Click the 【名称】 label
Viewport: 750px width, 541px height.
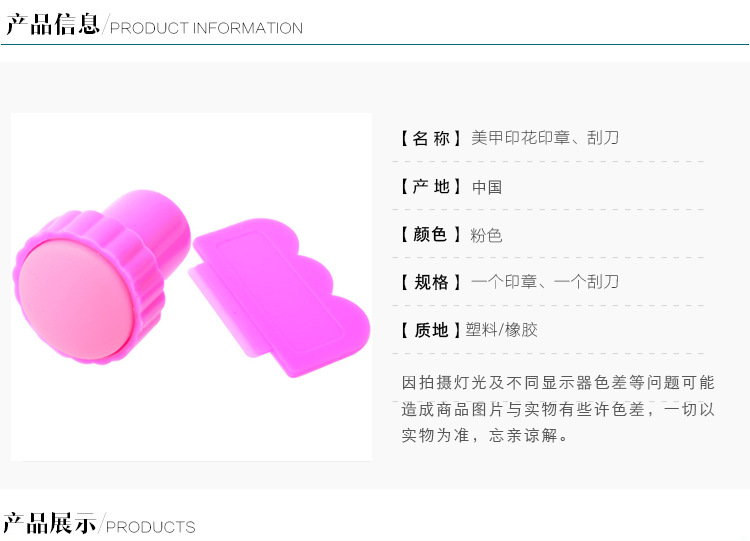point(430,138)
